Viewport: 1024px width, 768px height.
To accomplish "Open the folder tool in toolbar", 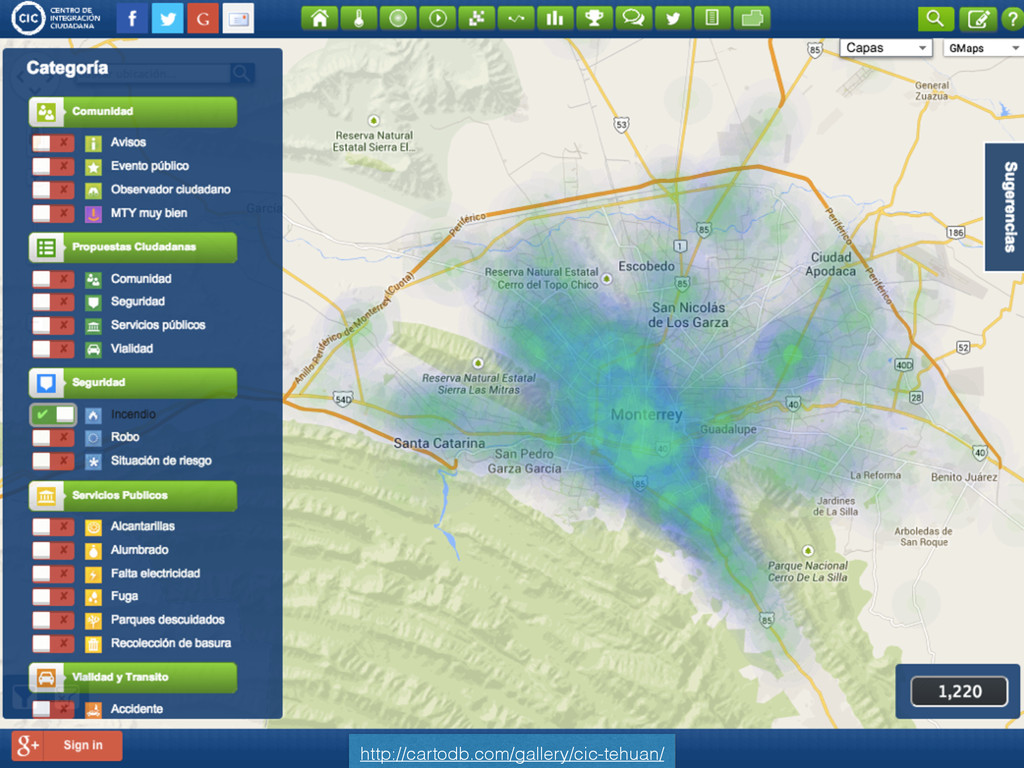I will pos(752,18).
